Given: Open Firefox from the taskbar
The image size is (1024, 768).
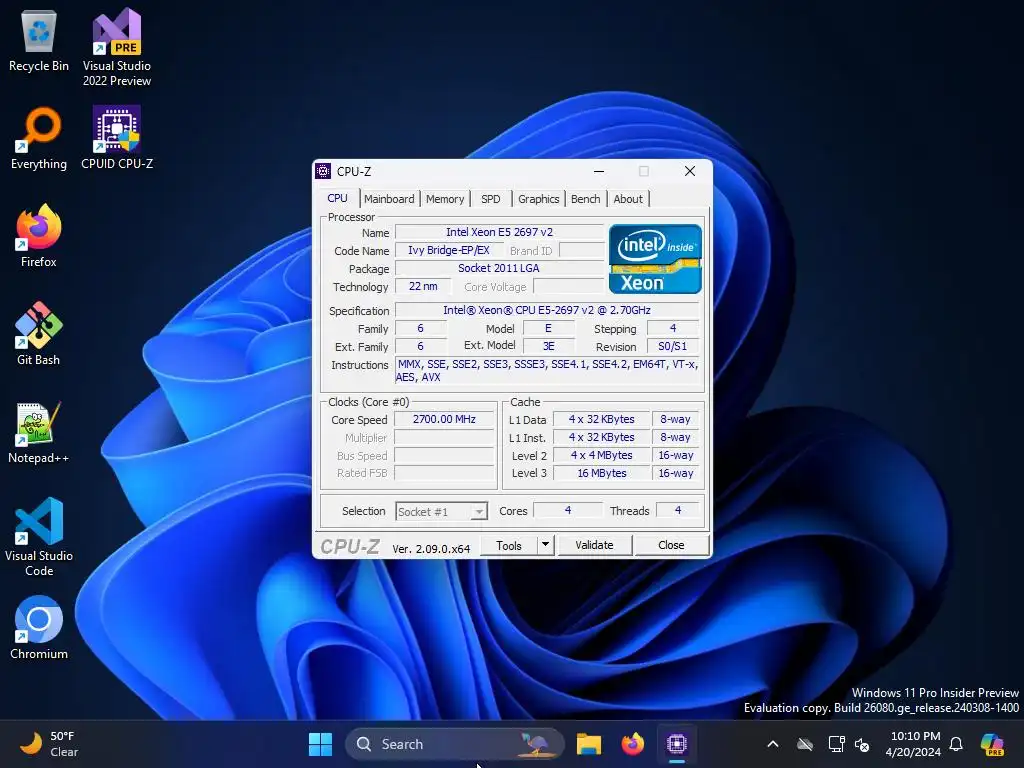Looking at the screenshot, I should pos(632,744).
